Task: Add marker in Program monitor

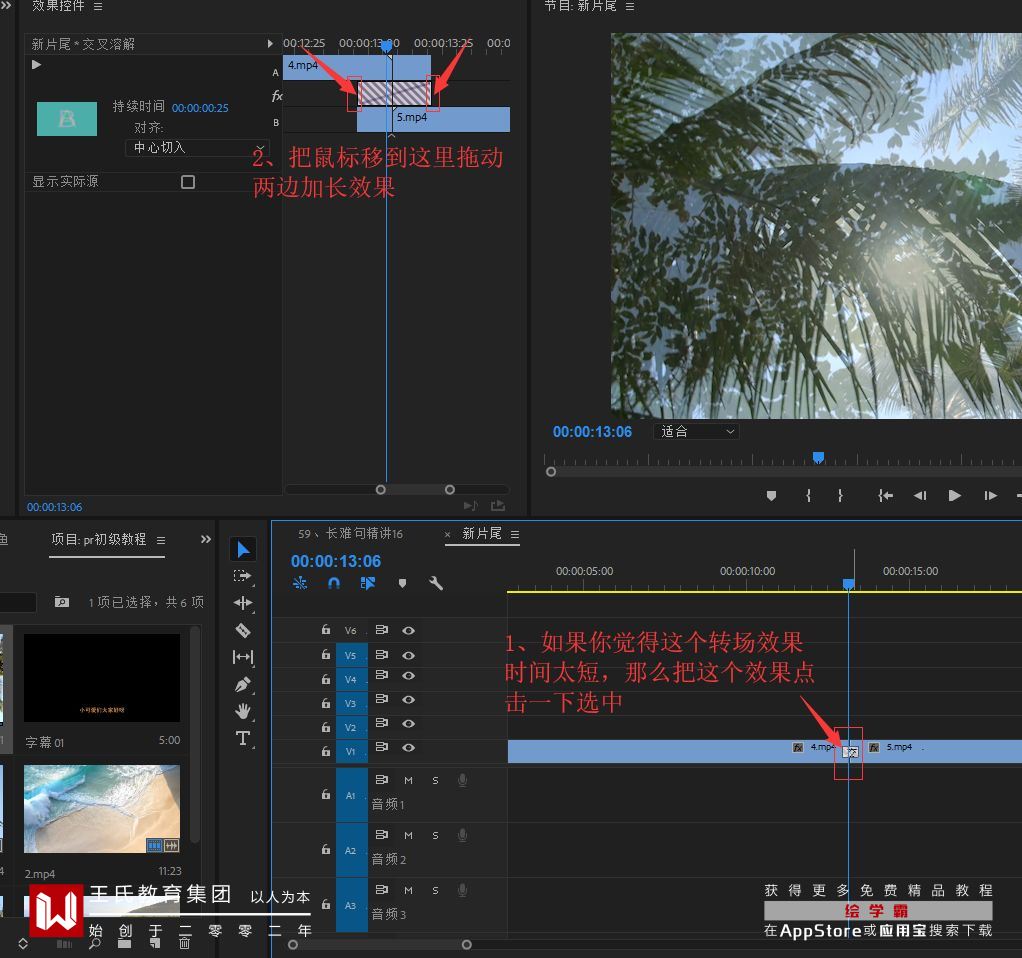Action: coord(771,496)
